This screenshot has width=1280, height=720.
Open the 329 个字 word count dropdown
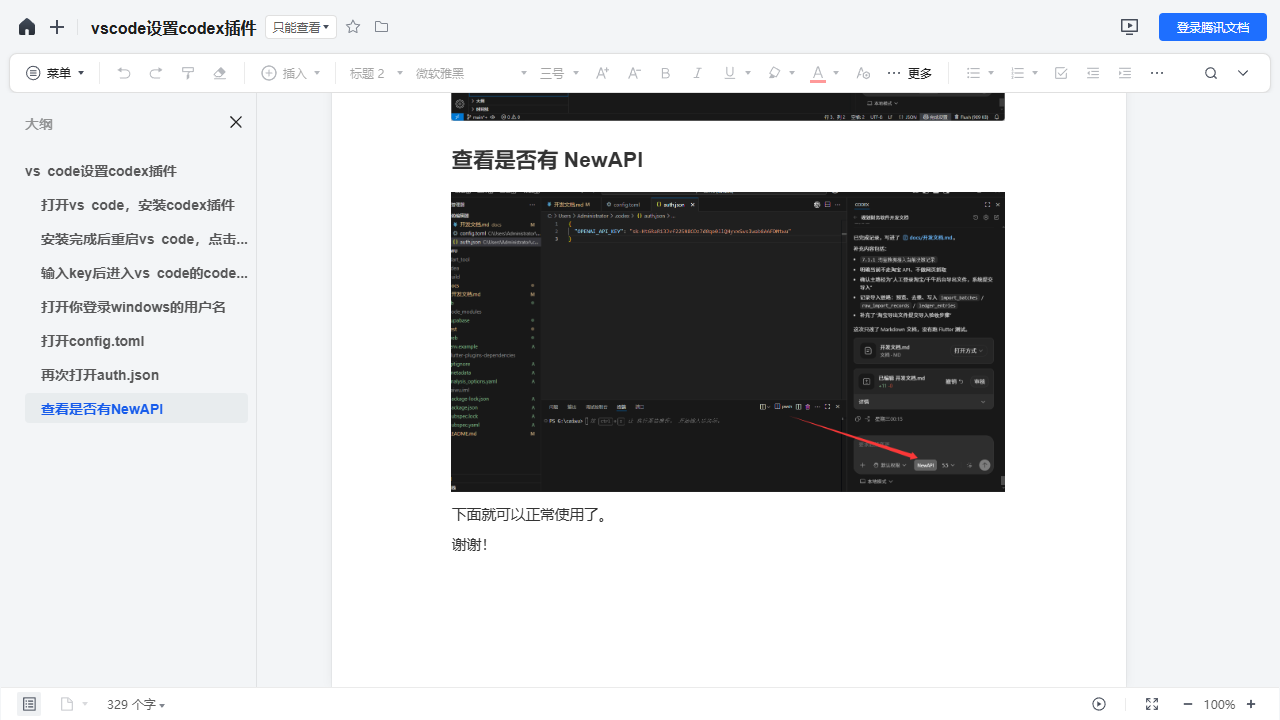click(137, 704)
